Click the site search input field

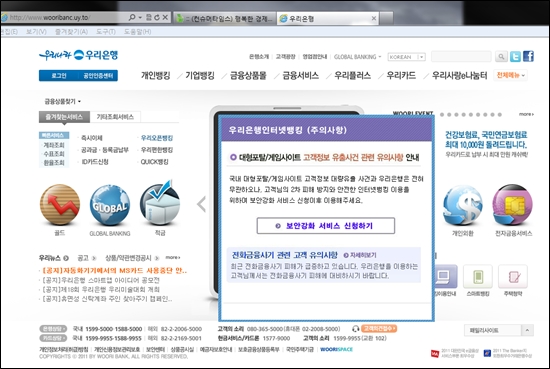[x=461, y=56]
